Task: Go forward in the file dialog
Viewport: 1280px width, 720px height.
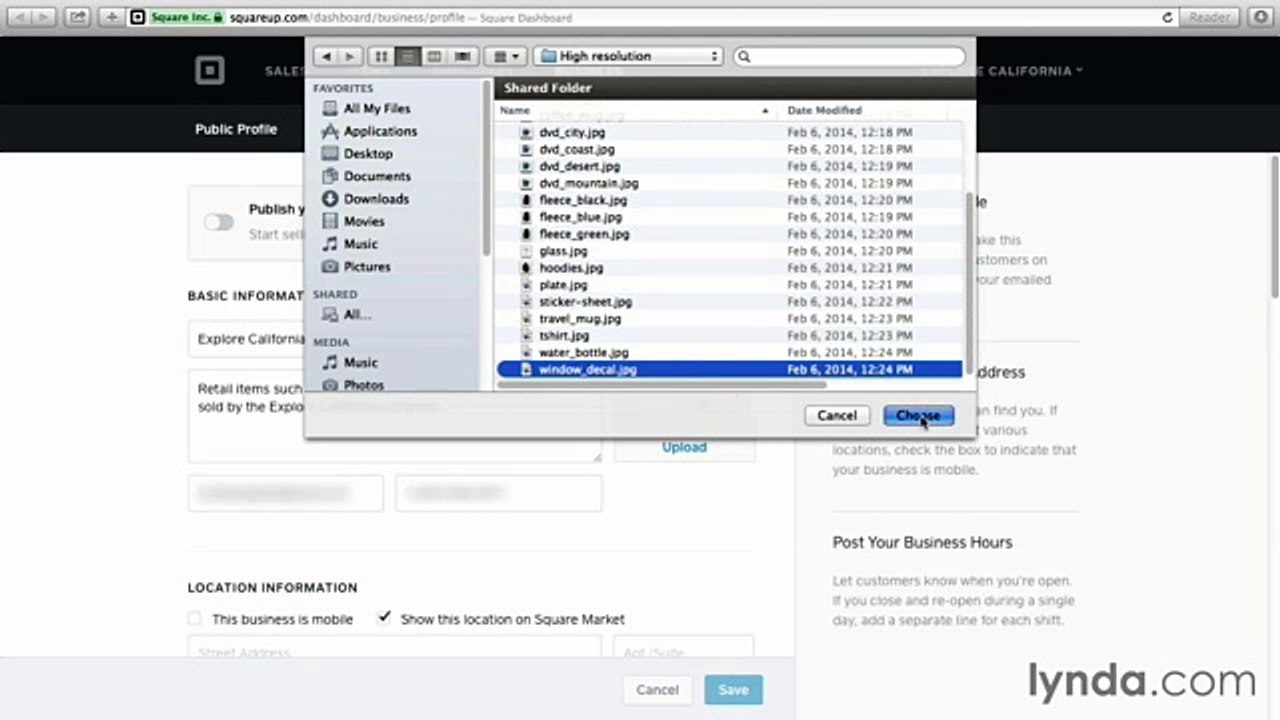Action: [x=351, y=57]
